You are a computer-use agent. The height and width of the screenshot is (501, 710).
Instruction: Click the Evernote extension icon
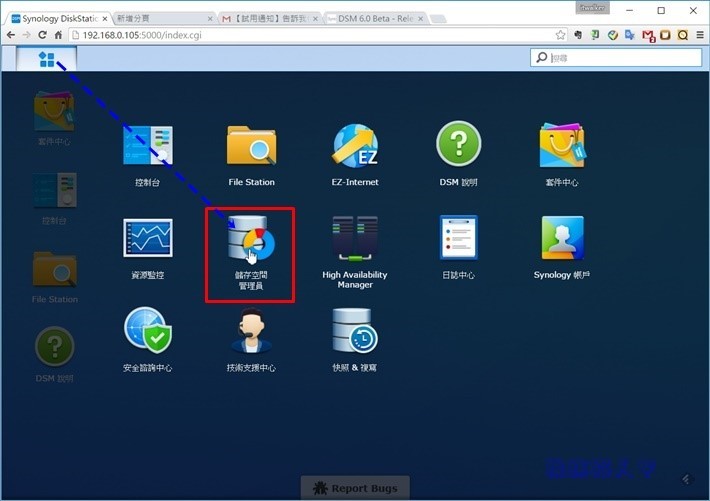coord(578,35)
